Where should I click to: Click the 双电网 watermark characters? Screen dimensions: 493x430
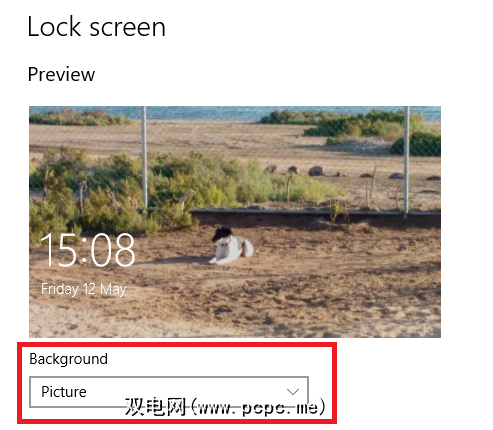tap(155, 407)
